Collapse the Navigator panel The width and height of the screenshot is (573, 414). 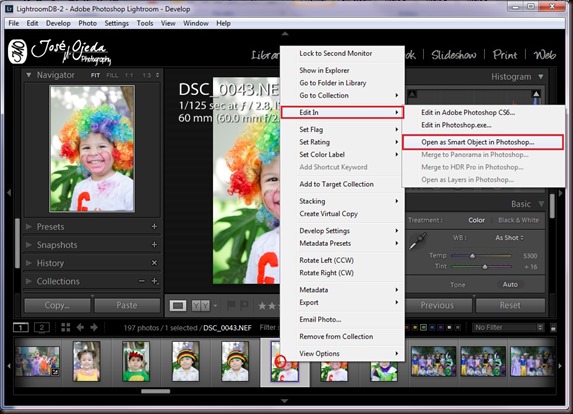coord(29,75)
